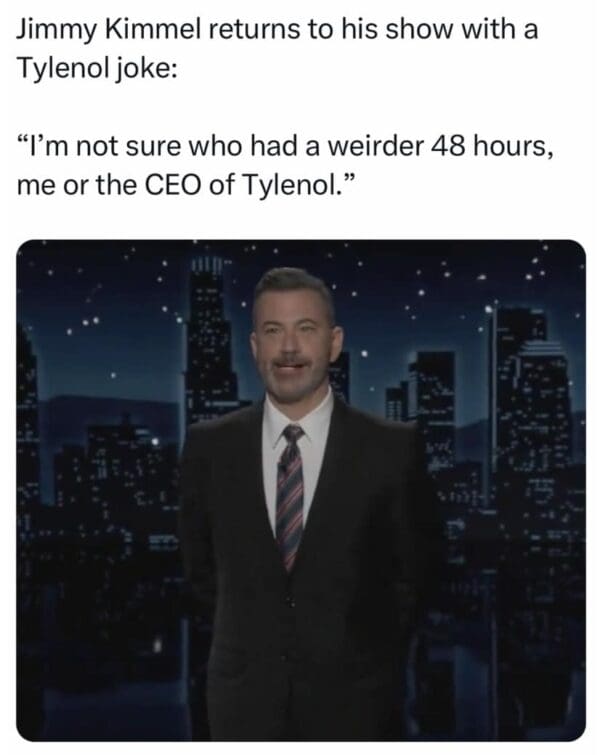Click the text "Tylenol joke:" in the headline

coord(97,68)
